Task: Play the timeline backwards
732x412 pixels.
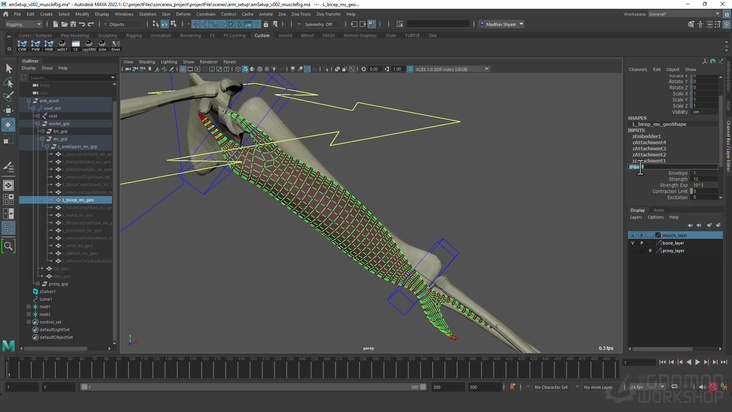Action: (x=689, y=362)
